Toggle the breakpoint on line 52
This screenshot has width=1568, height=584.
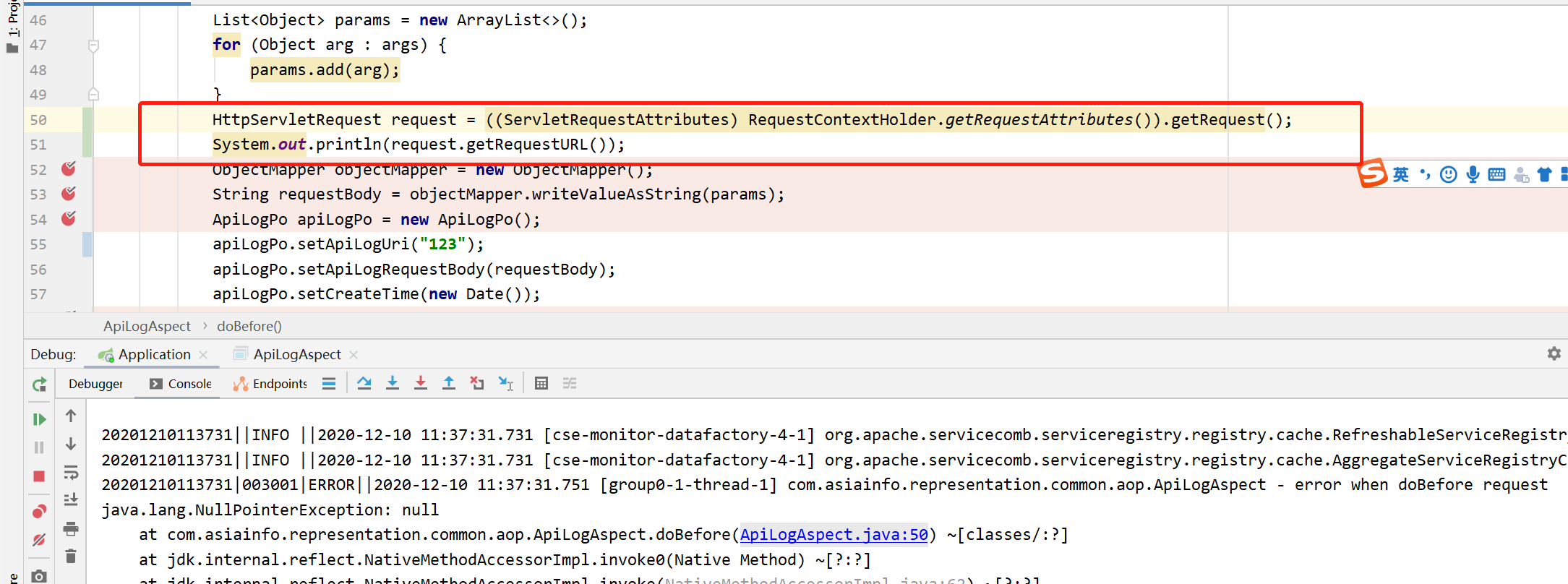click(x=69, y=169)
